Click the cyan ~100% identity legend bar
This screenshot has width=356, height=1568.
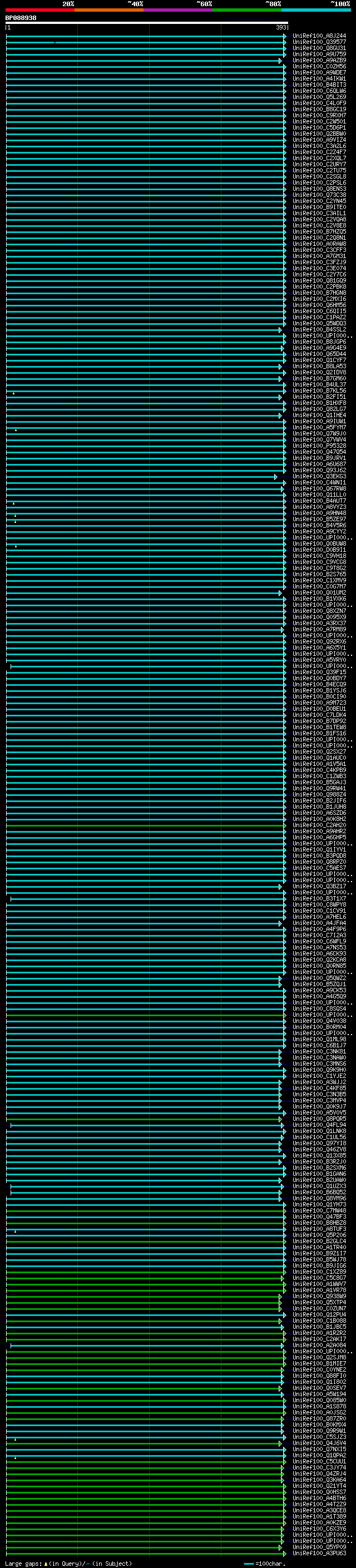(317, 10)
